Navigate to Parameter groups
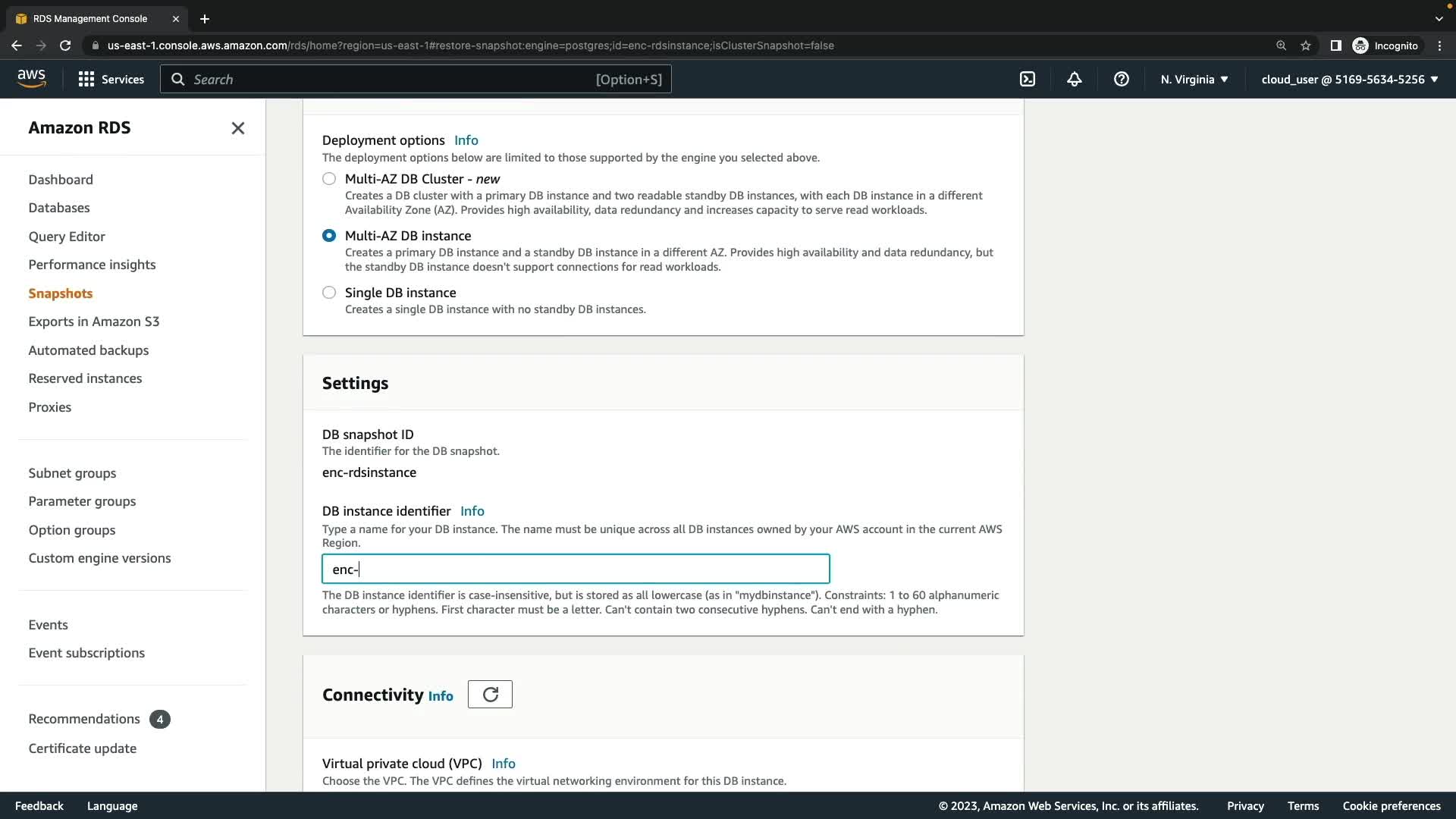1456x819 pixels. [x=82, y=501]
